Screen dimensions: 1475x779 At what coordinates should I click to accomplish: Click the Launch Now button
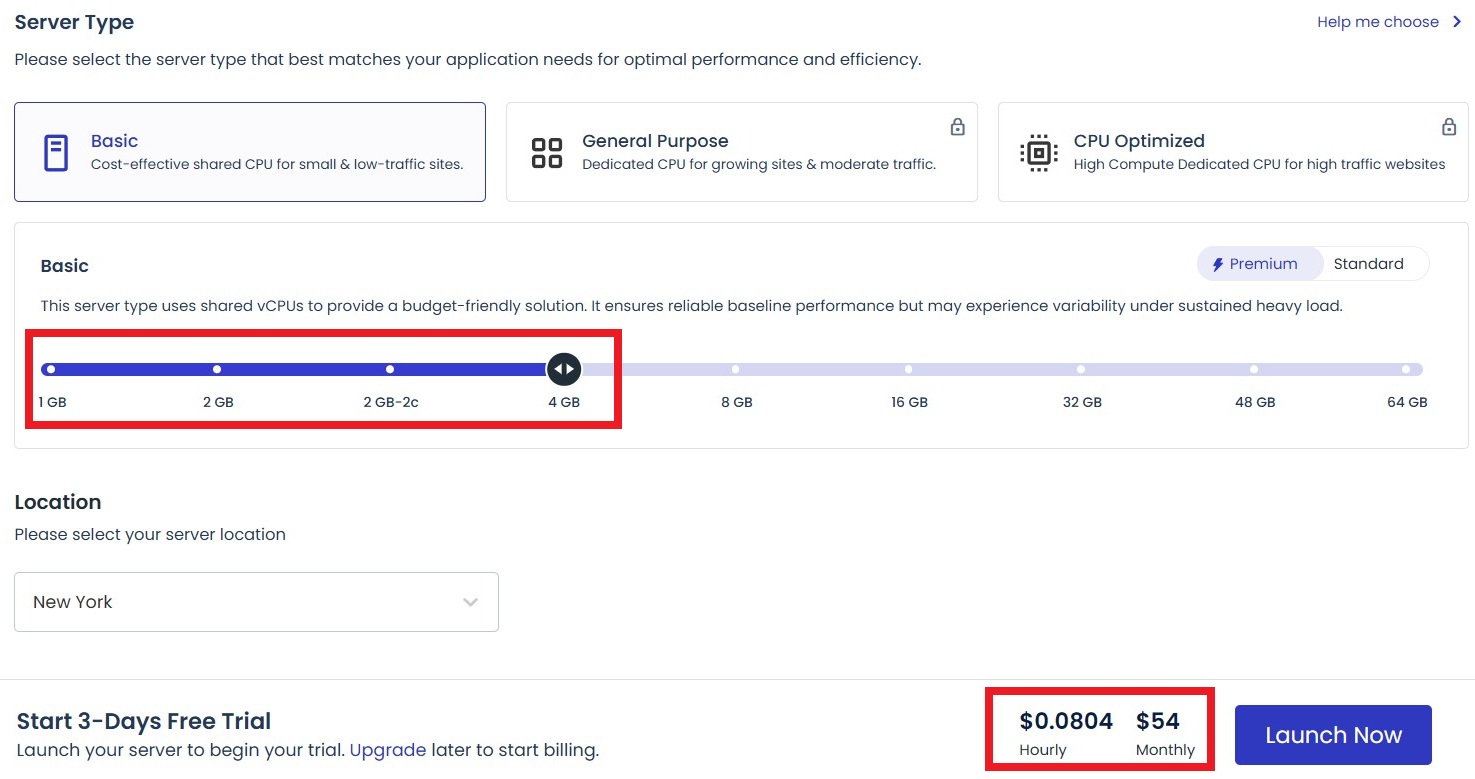[1333, 734]
